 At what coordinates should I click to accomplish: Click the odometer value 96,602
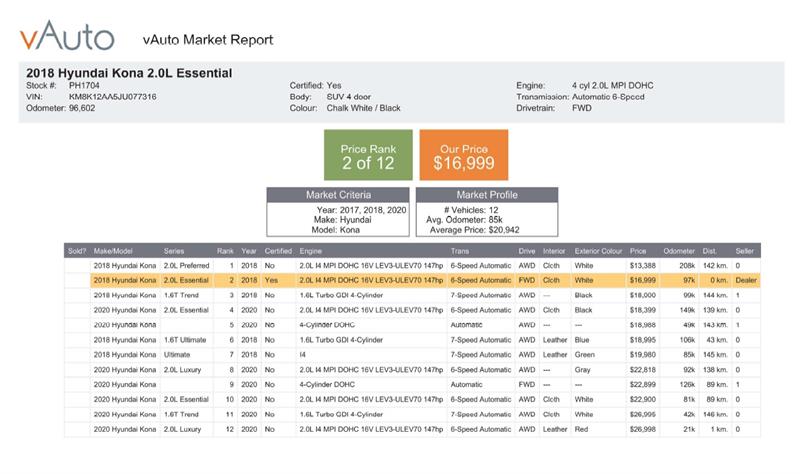point(82,108)
